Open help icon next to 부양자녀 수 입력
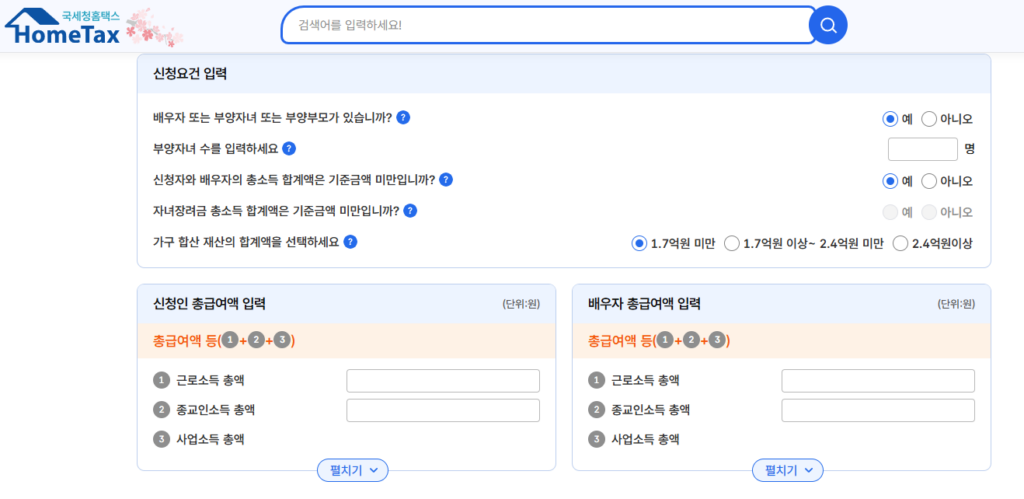Screen dimensions: 1024x499 pos(289,149)
